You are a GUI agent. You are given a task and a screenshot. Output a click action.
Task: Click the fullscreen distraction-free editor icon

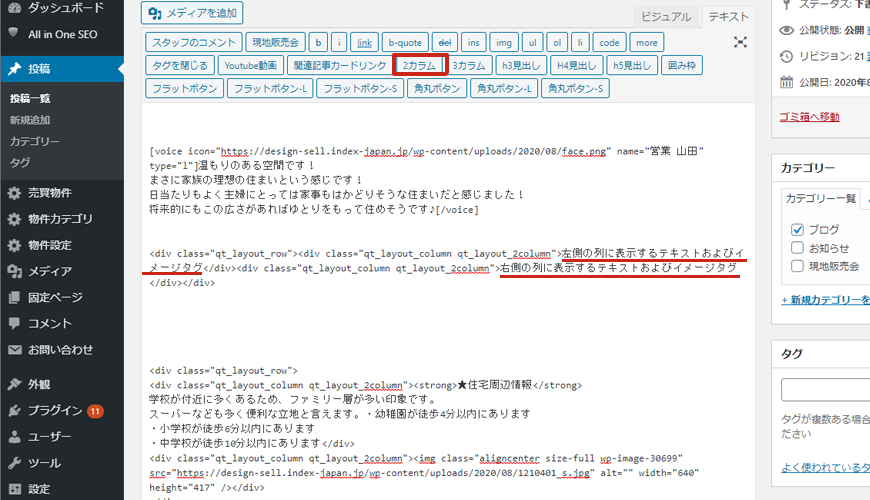click(740, 42)
